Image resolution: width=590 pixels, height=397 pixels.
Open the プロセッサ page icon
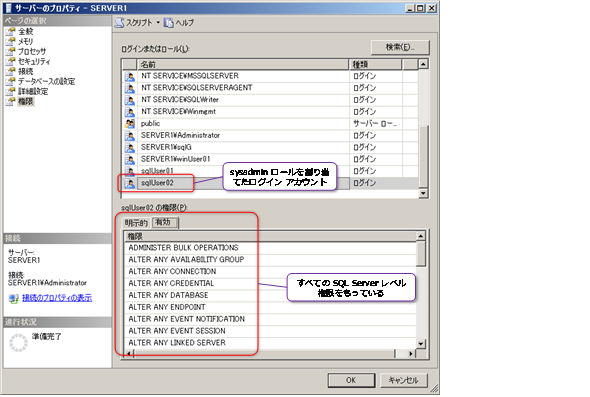[x=11, y=52]
